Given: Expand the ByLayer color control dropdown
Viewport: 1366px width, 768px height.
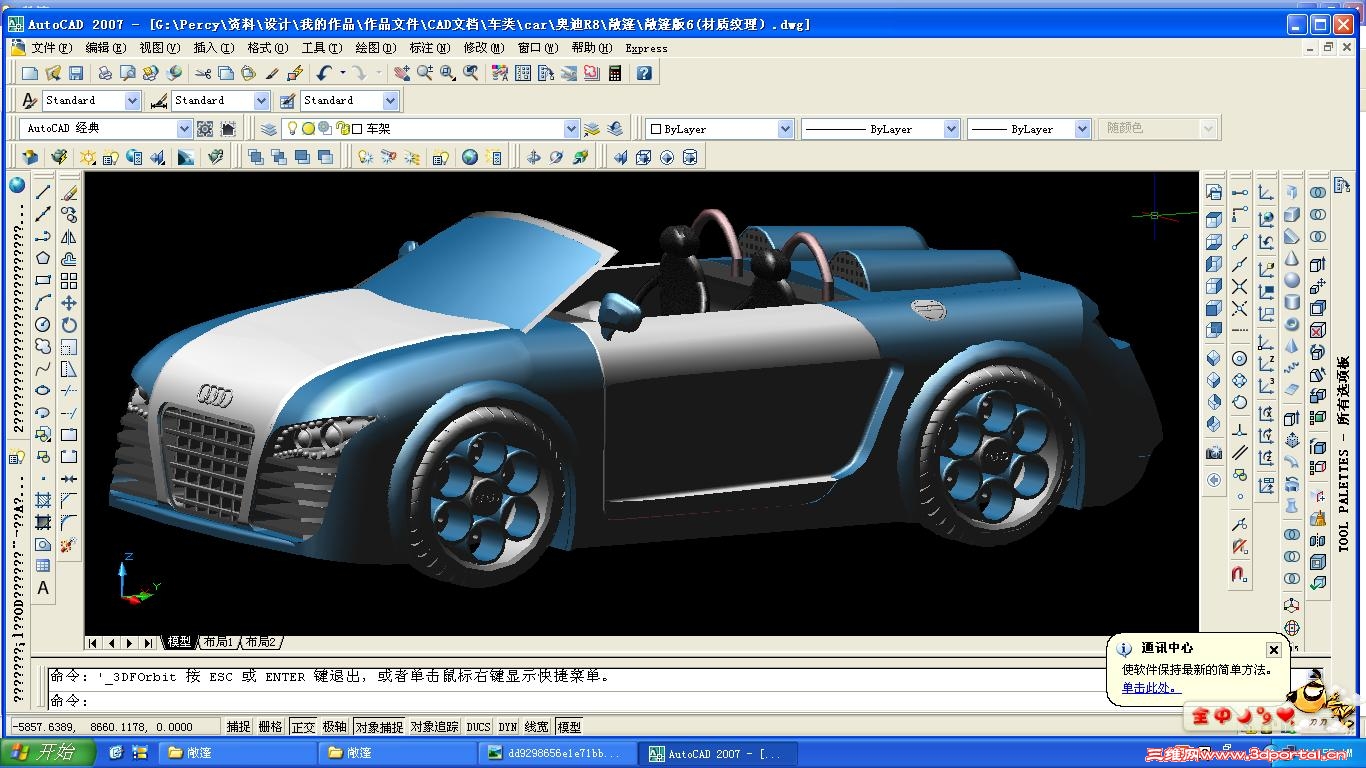Looking at the screenshot, I should (785, 129).
